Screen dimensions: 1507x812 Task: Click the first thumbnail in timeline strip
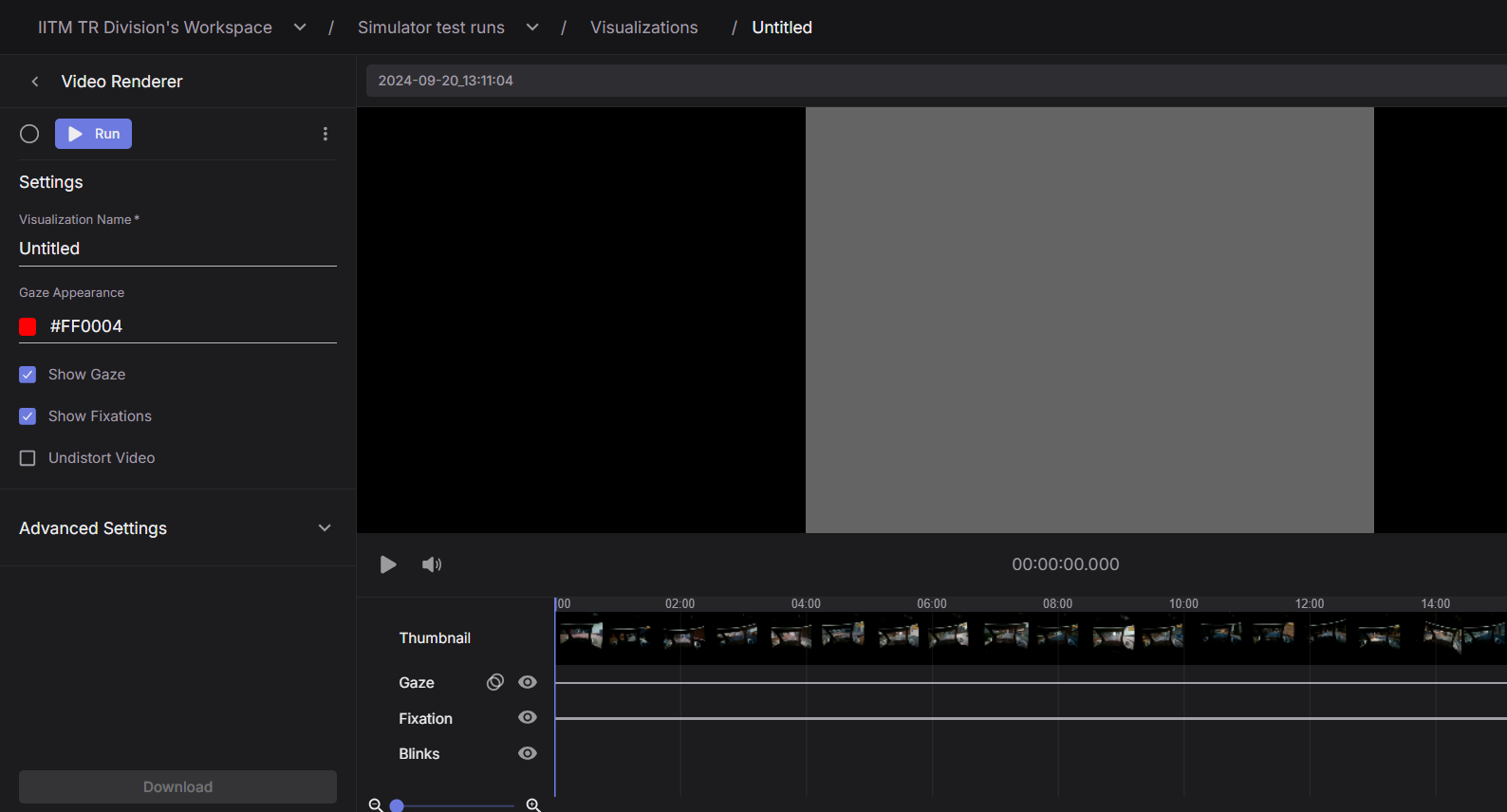coord(581,635)
